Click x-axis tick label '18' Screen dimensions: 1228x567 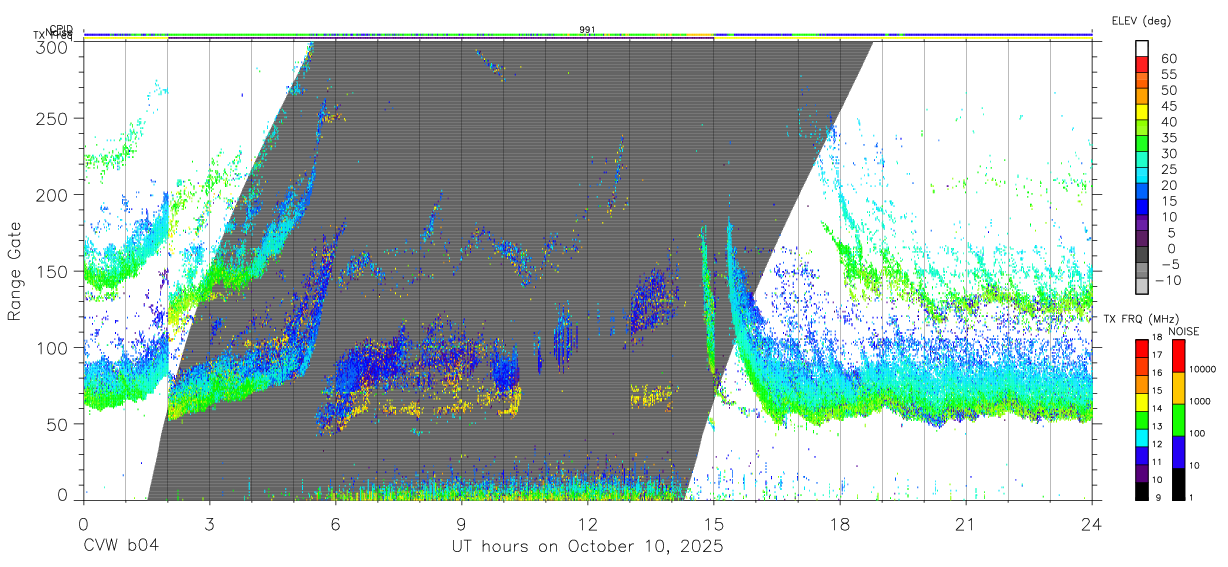[x=839, y=524]
